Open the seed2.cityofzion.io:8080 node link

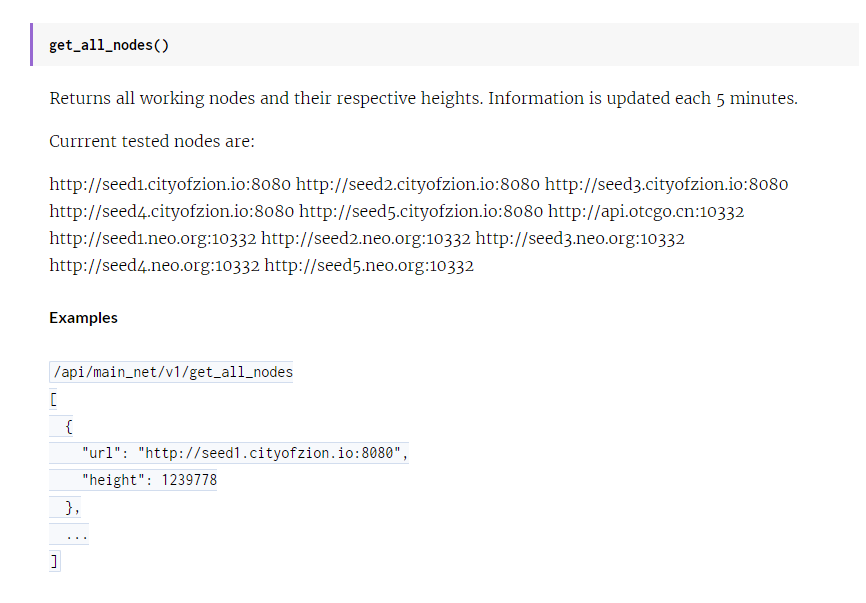tap(418, 185)
